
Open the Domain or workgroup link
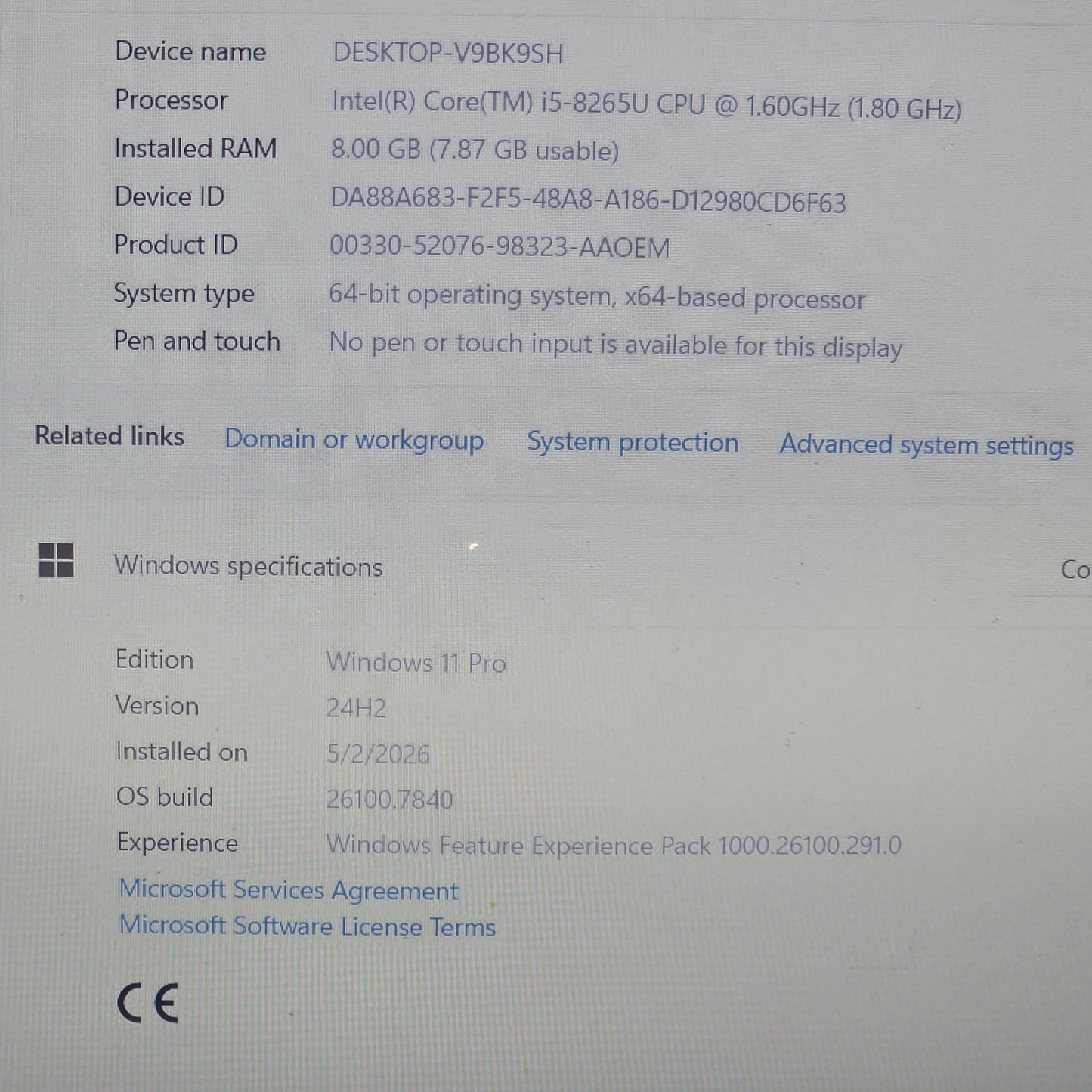tap(354, 440)
